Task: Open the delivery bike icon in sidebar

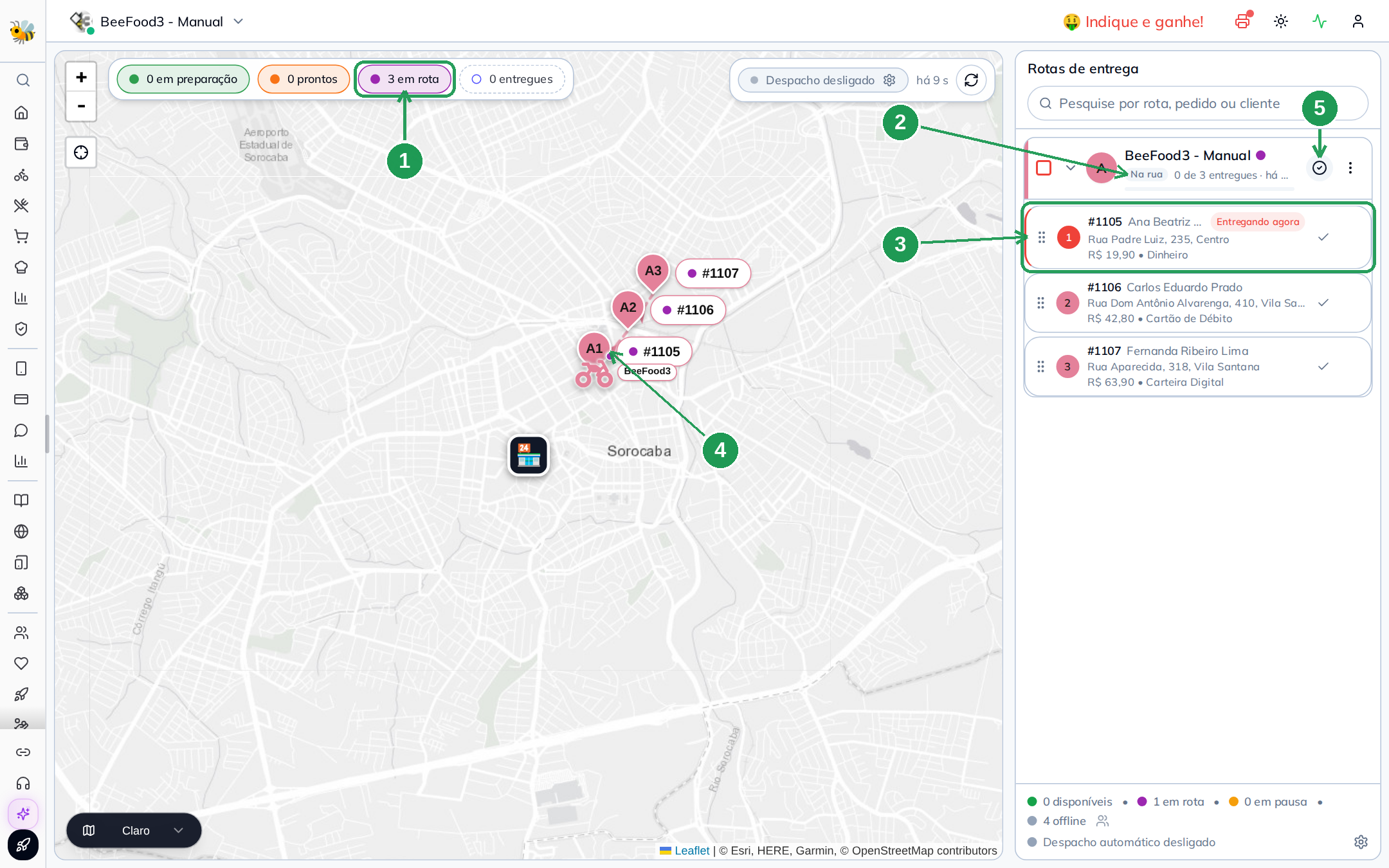Action: click(x=21, y=175)
